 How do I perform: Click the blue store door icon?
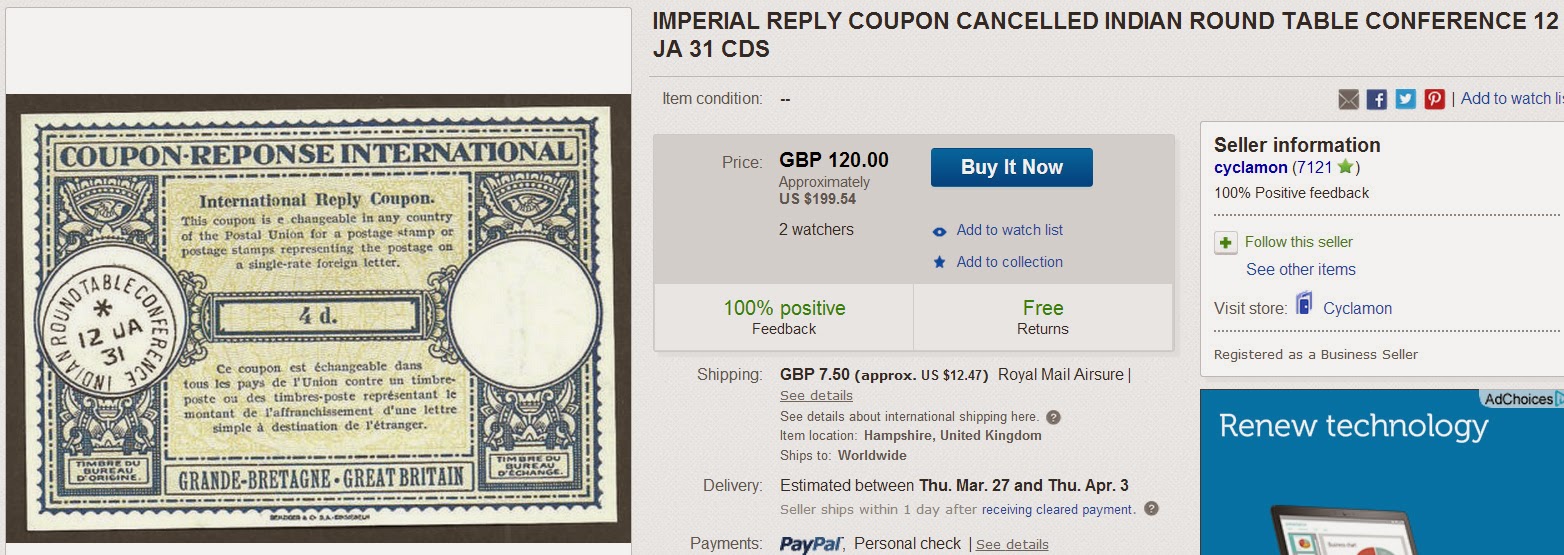click(x=1304, y=304)
